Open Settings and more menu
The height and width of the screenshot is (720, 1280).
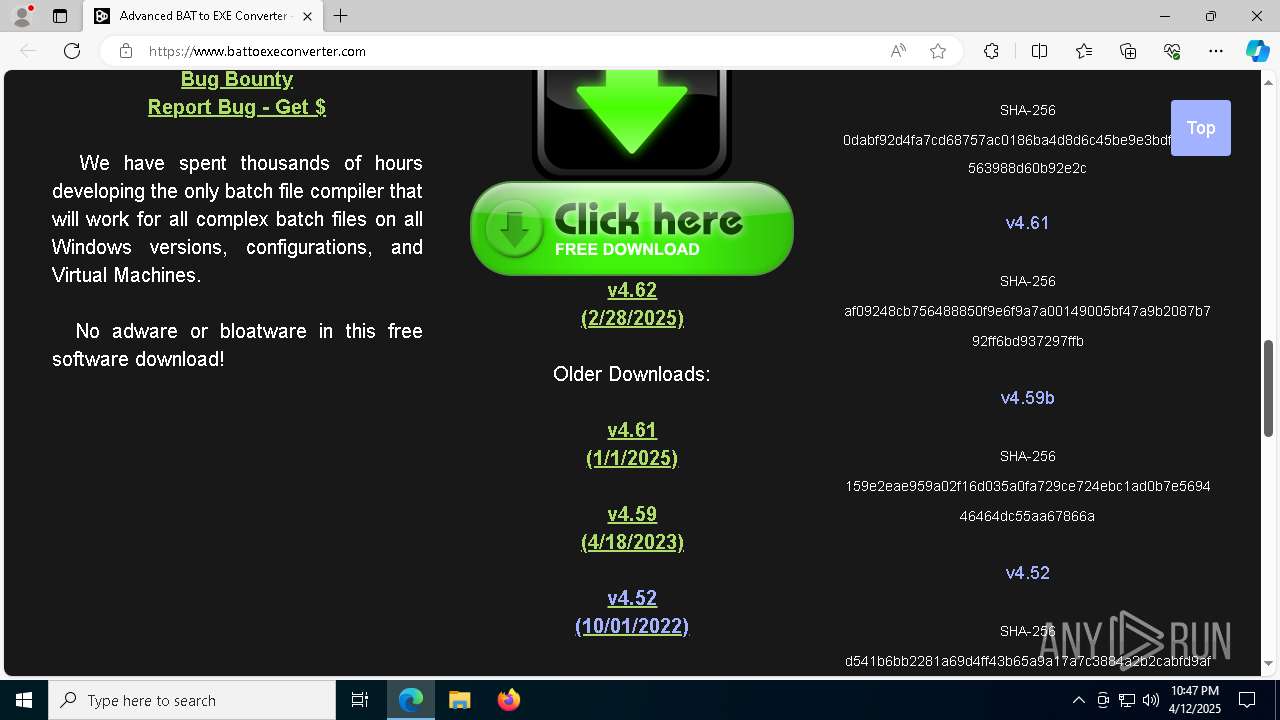(x=1216, y=51)
